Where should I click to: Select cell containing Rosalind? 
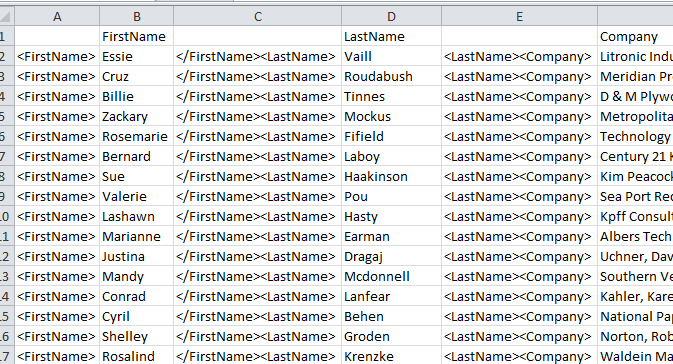tap(136, 356)
